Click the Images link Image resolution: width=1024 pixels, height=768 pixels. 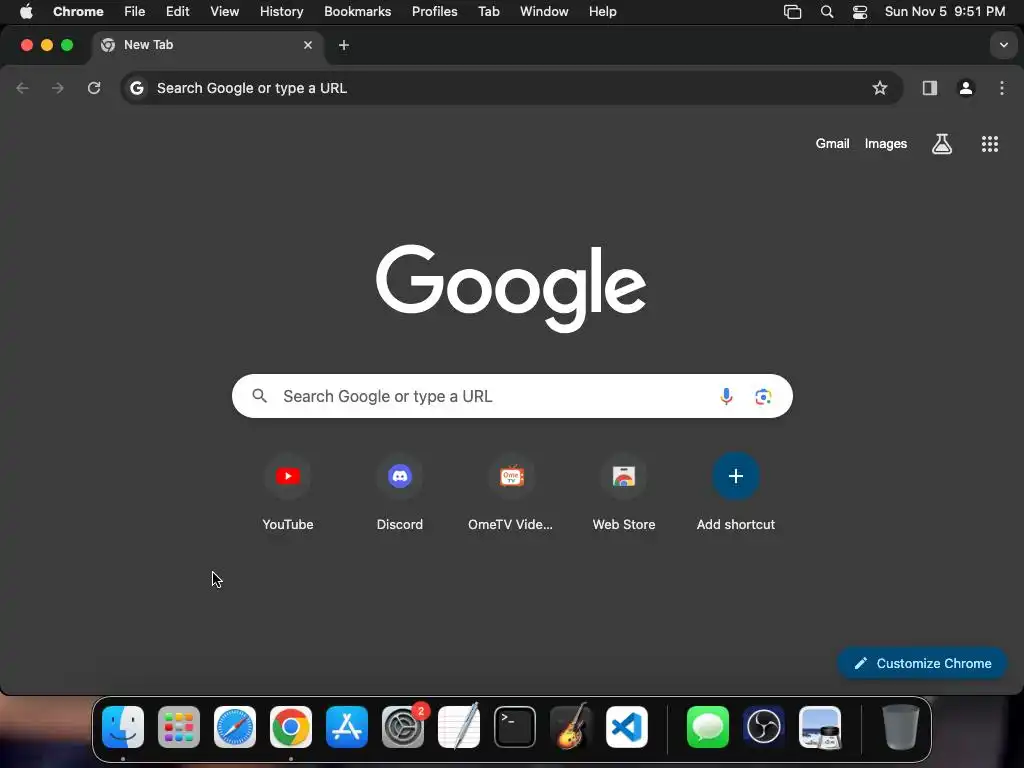[886, 144]
